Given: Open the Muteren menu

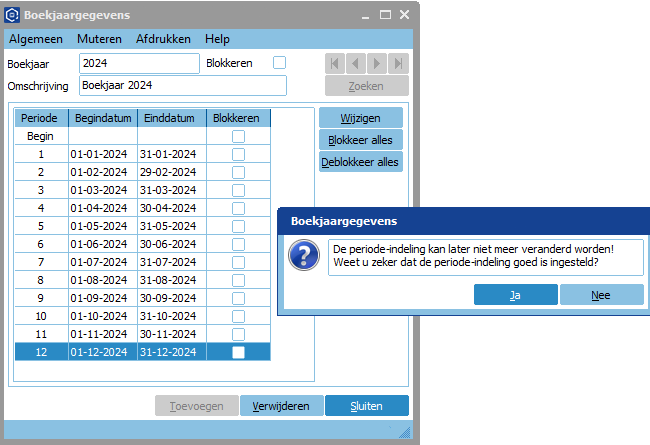Looking at the screenshot, I should 99,39.
